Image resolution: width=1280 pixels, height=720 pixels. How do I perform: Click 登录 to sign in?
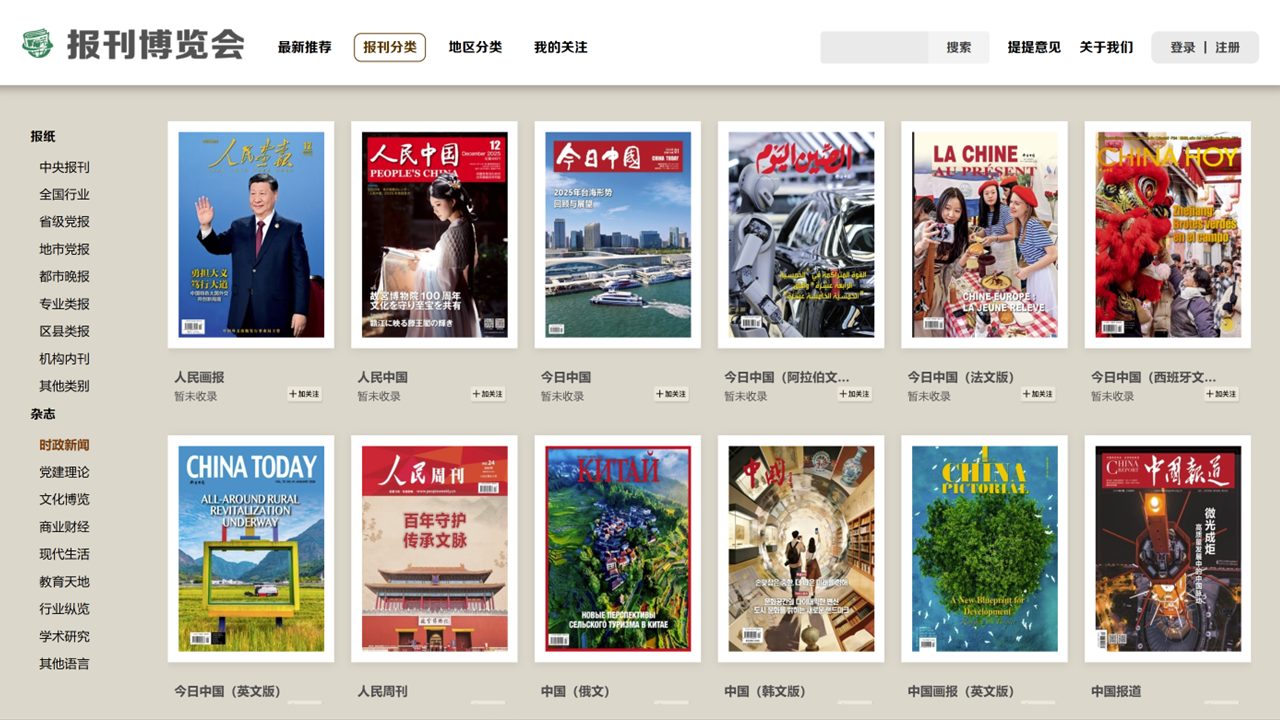(1183, 47)
